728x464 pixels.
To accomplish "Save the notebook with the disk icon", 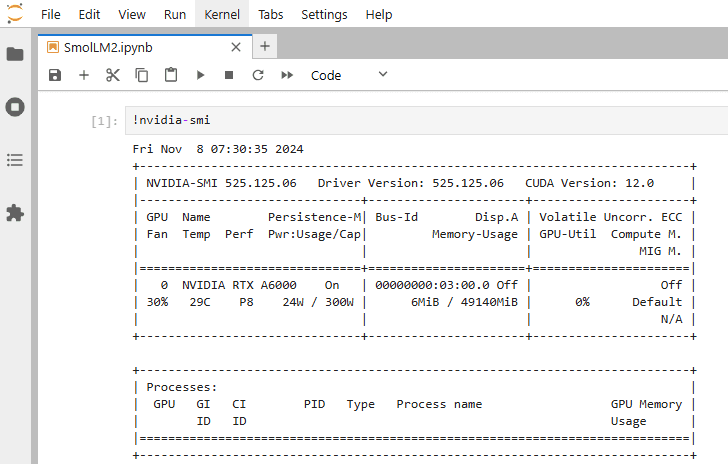I will pos(55,75).
